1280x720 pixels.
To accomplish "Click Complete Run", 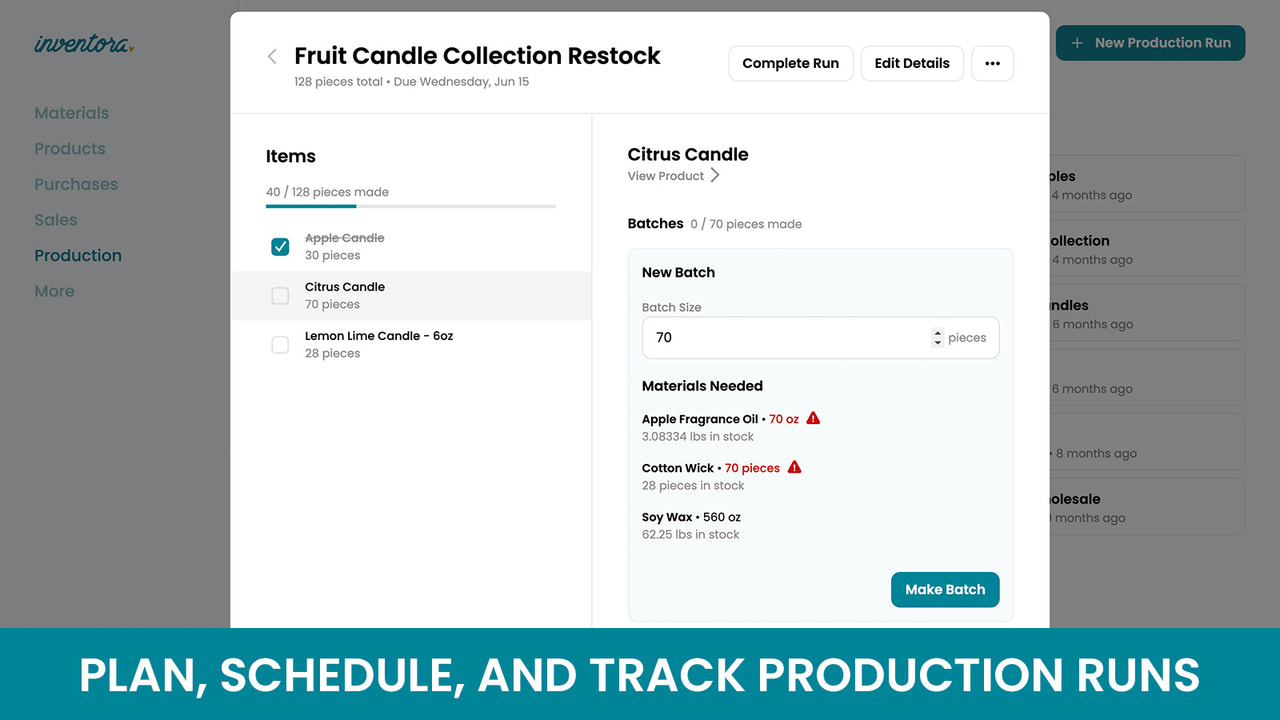I will pyautogui.click(x=790, y=63).
